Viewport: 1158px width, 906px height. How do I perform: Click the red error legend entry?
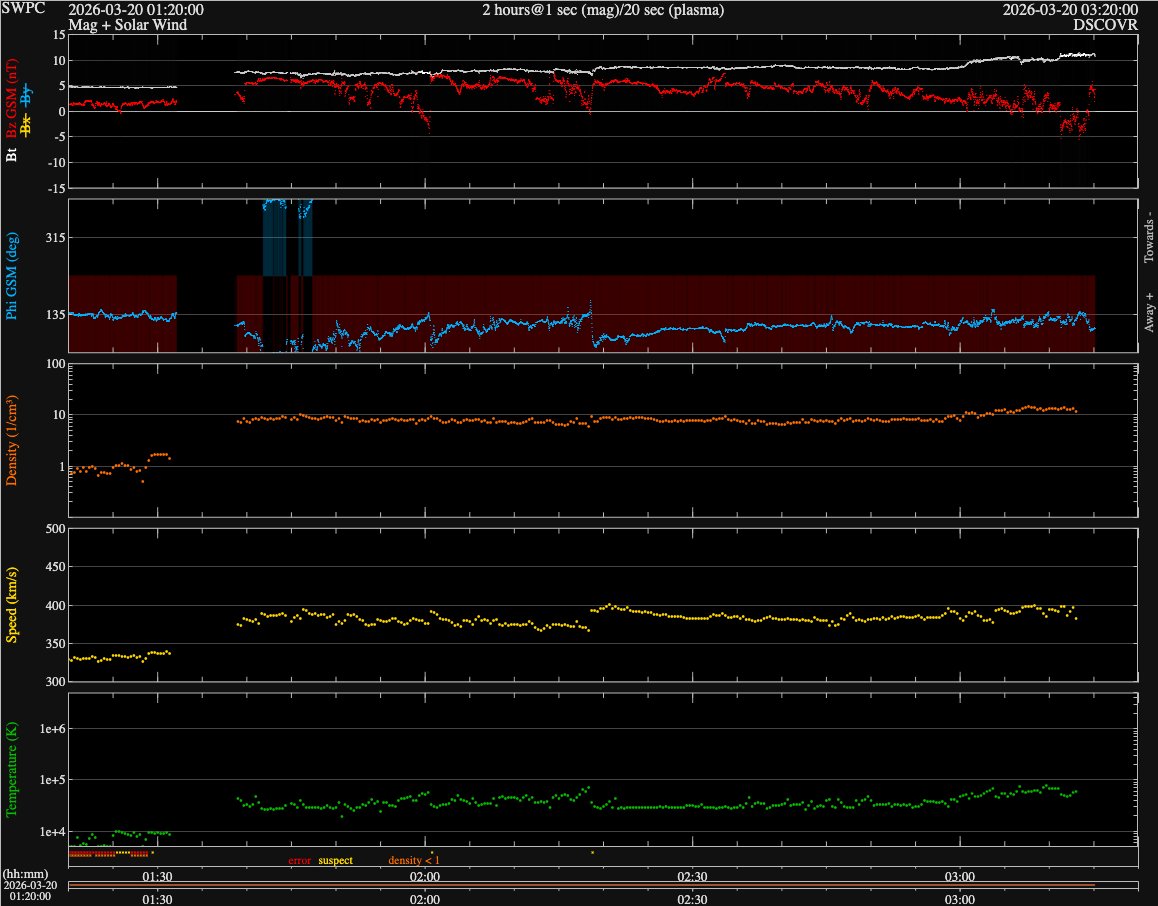[300, 860]
